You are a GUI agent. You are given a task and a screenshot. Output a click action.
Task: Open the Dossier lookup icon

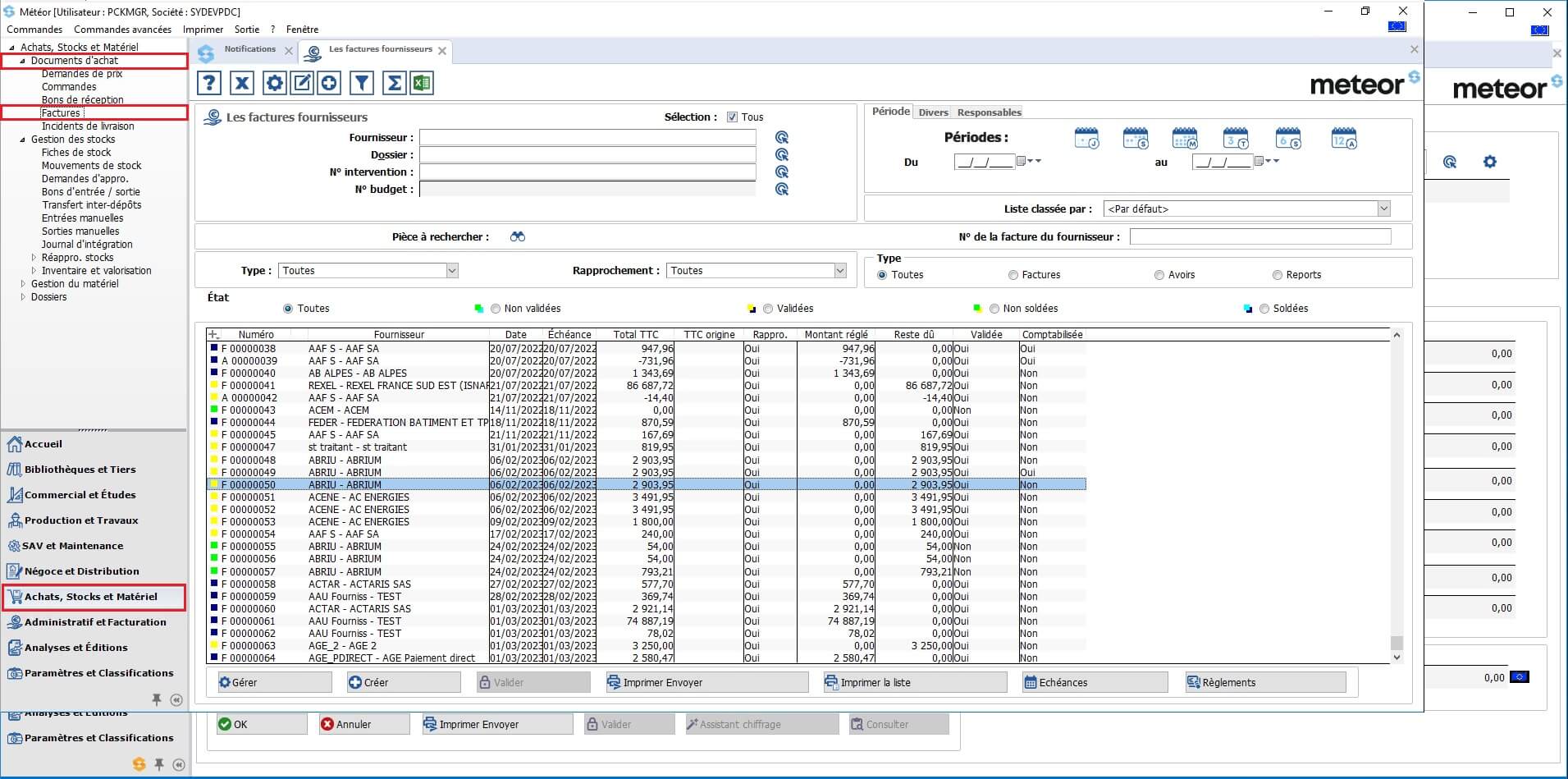tap(782, 155)
